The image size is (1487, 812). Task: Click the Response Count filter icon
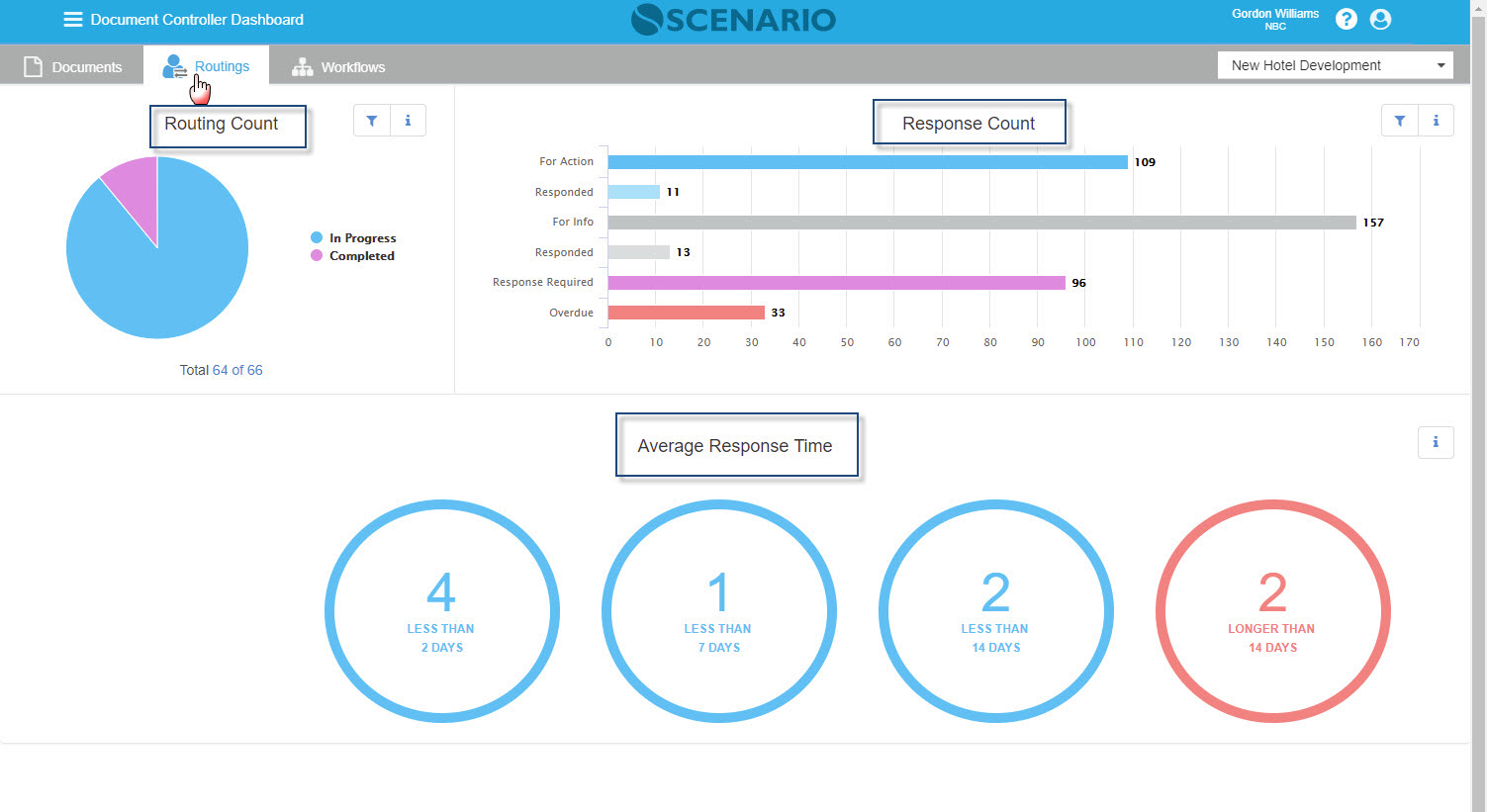(x=1400, y=121)
